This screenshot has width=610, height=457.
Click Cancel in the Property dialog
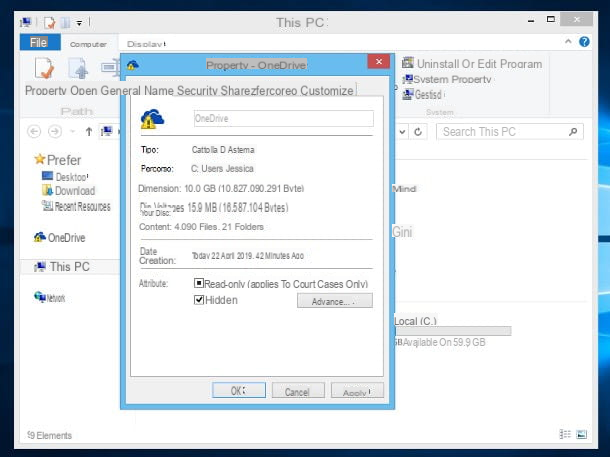click(298, 391)
